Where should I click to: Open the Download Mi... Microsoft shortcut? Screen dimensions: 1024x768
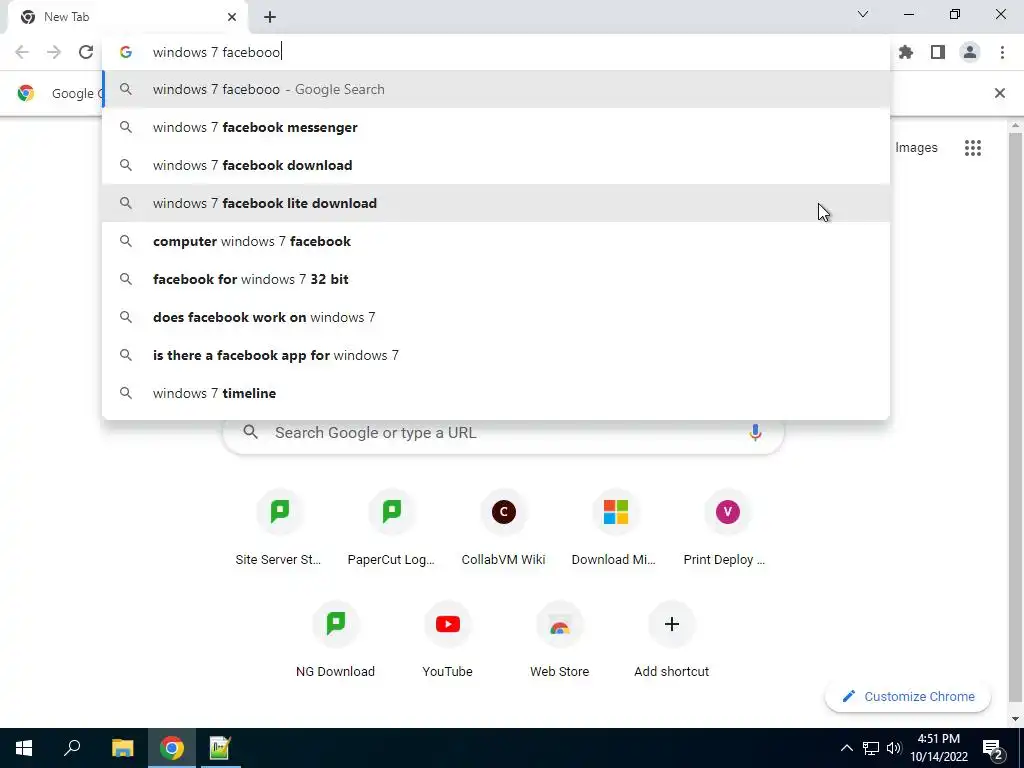[615, 529]
